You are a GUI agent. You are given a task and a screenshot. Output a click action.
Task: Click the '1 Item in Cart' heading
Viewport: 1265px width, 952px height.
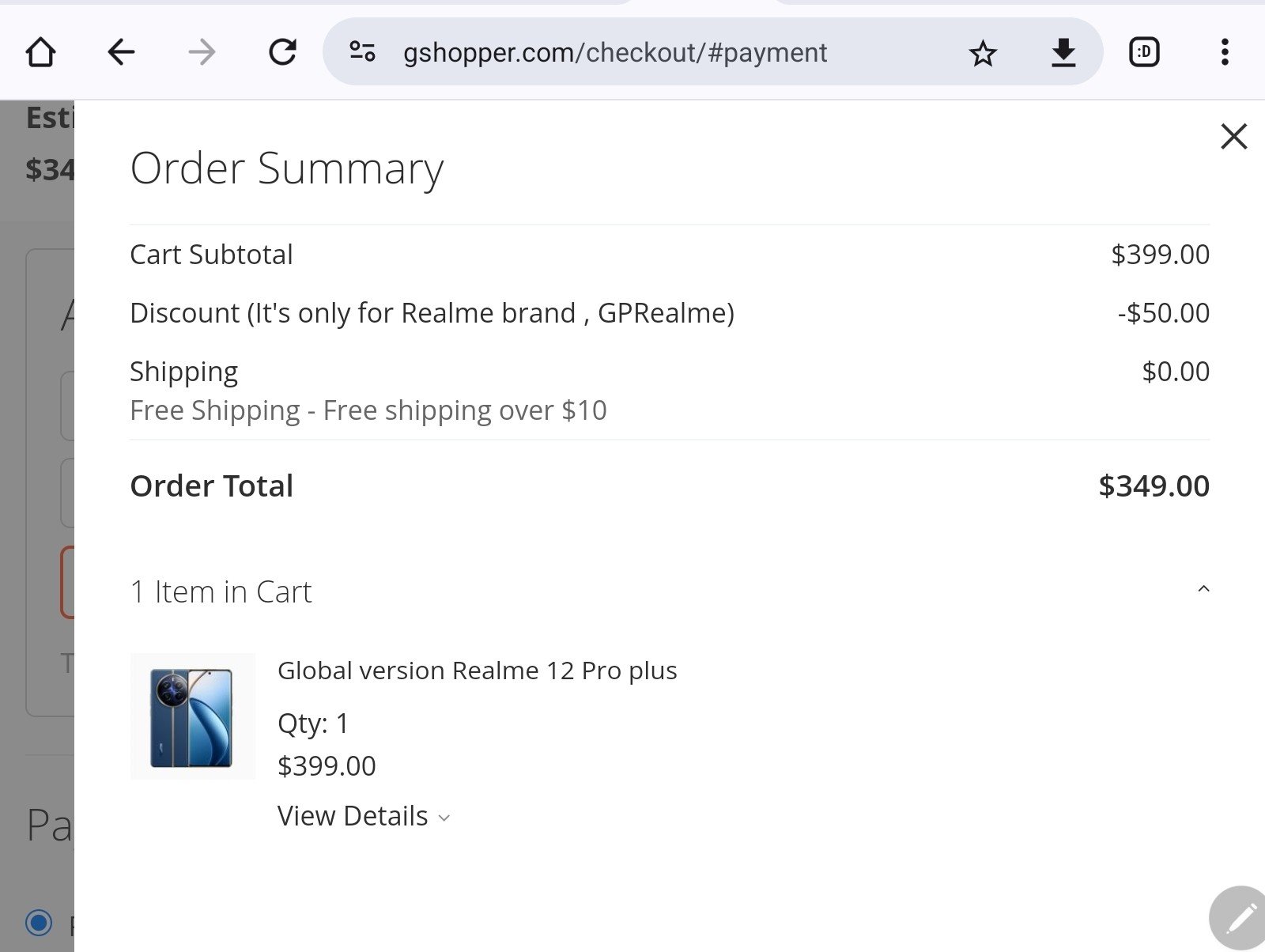pos(221,591)
